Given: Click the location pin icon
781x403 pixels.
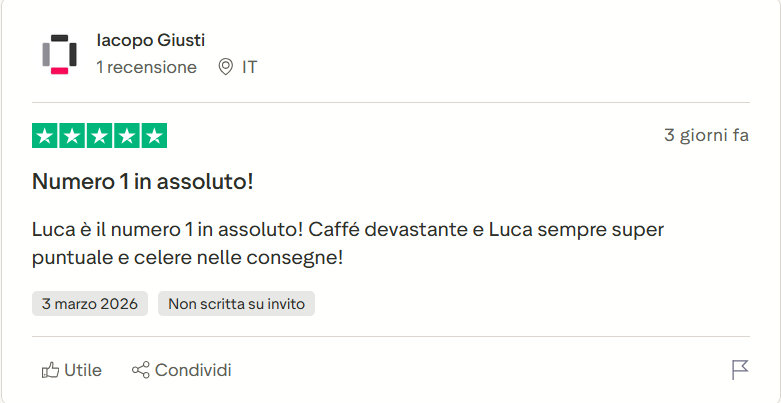Looking at the screenshot, I should [x=225, y=67].
